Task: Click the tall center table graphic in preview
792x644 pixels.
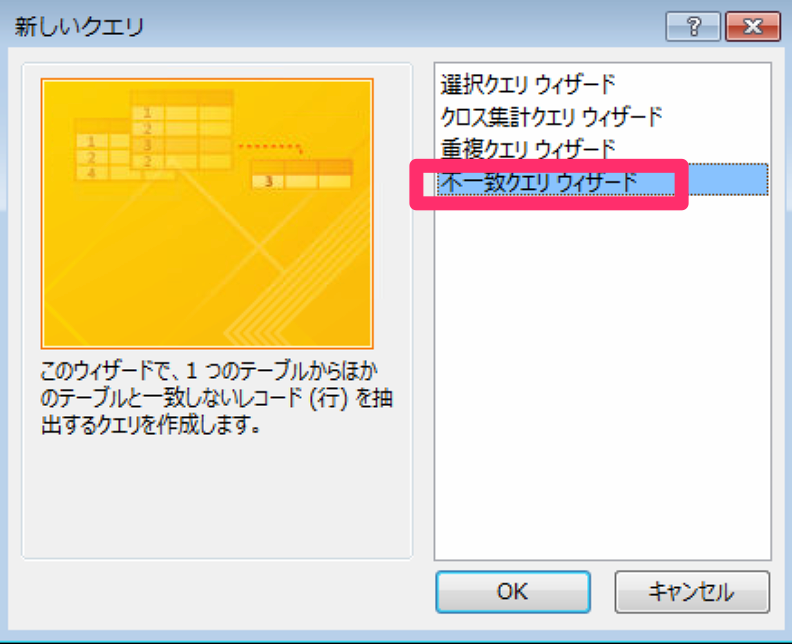Action: click(182, 130)
